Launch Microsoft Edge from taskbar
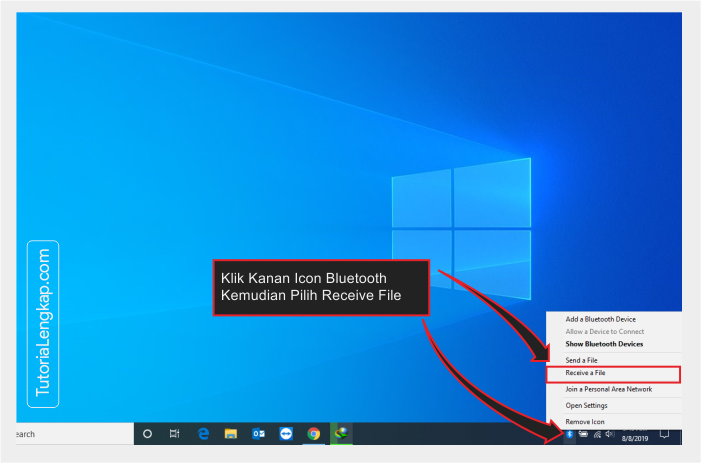 click(x=203, y=434)
